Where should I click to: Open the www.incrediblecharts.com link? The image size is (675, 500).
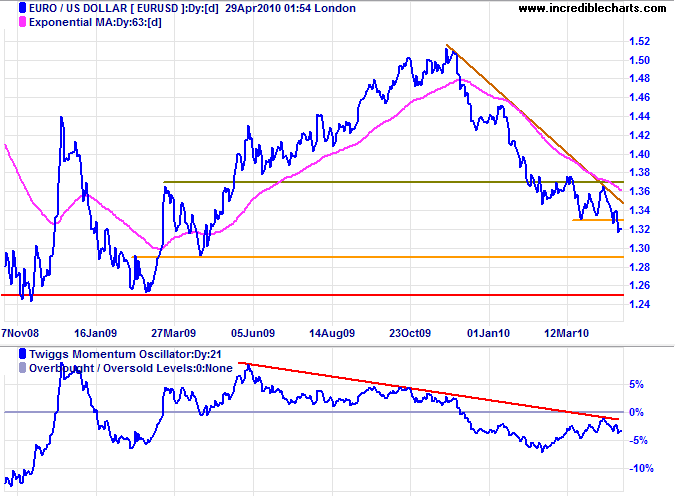pos(592,8)
